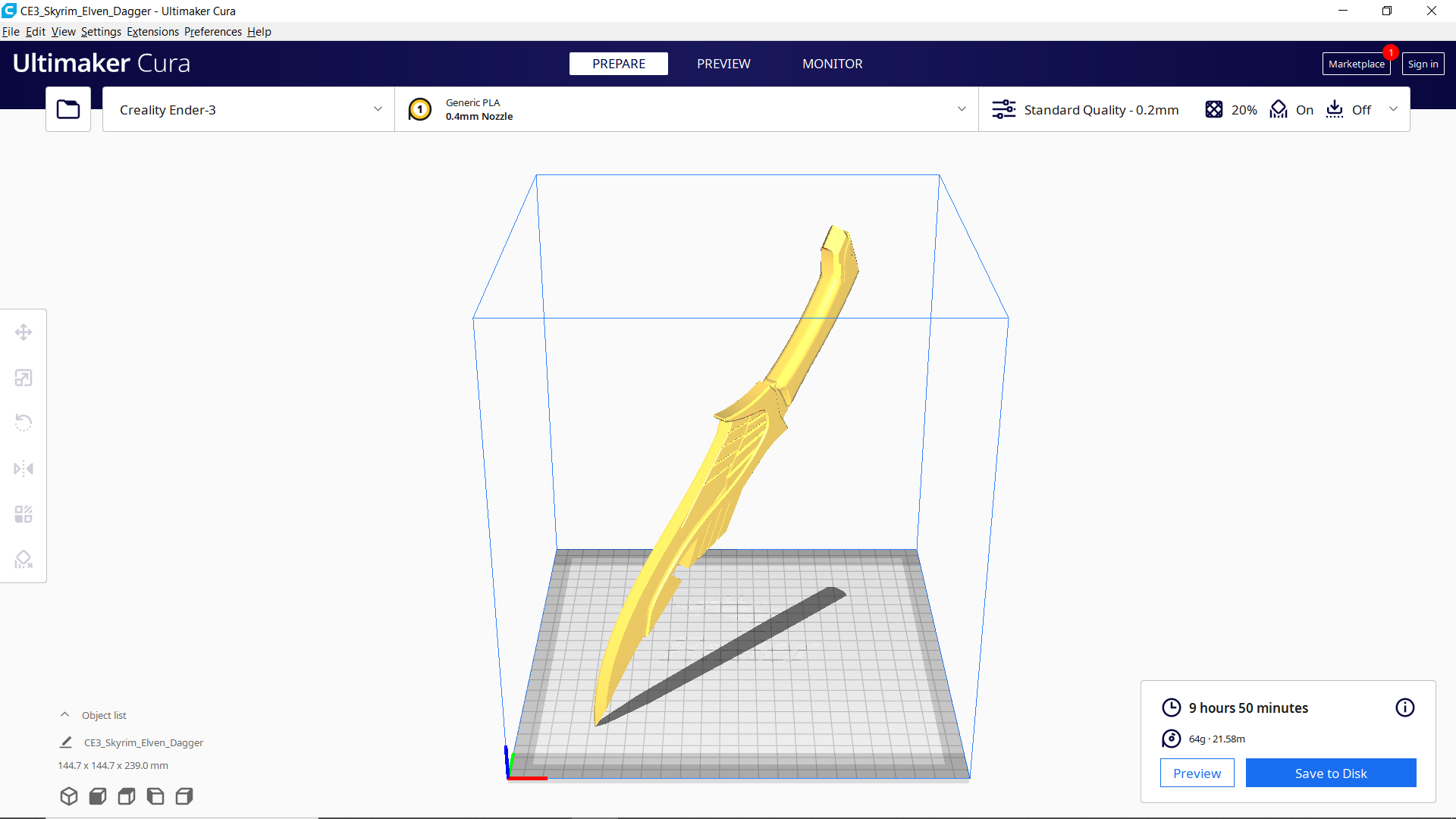The height and width of the screenshot is (819, 1456).
Task: Click the adhesion Off label
Action: (1361, 110)
